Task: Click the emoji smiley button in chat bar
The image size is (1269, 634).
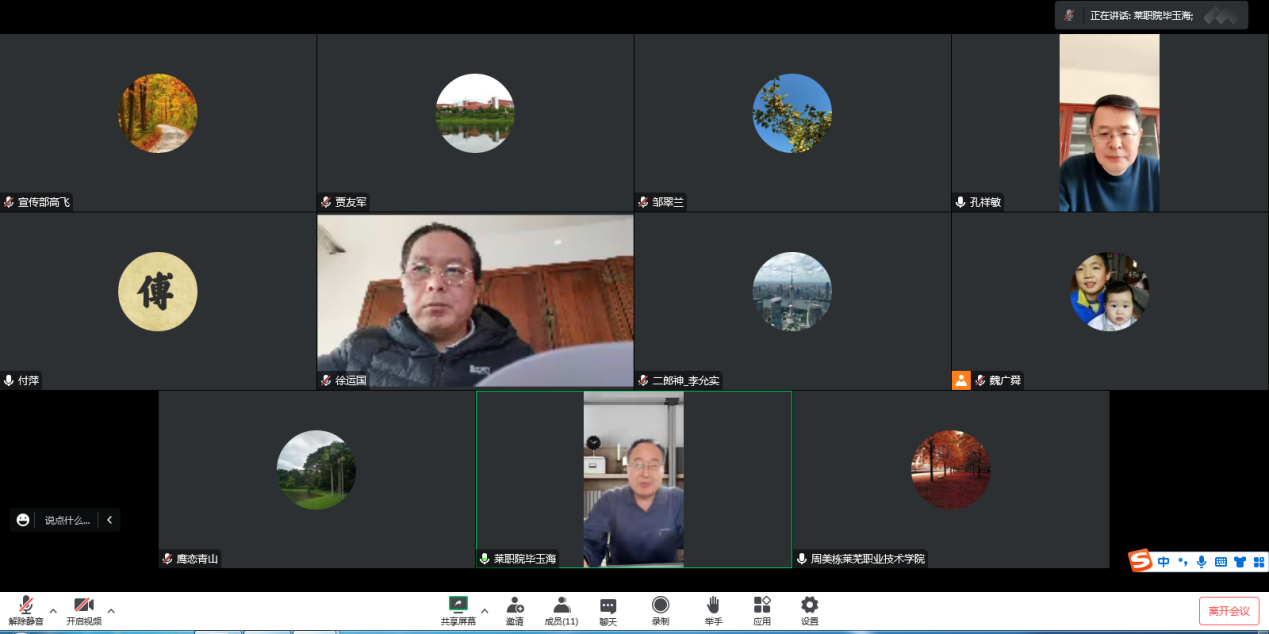Action: click(23, 520)
